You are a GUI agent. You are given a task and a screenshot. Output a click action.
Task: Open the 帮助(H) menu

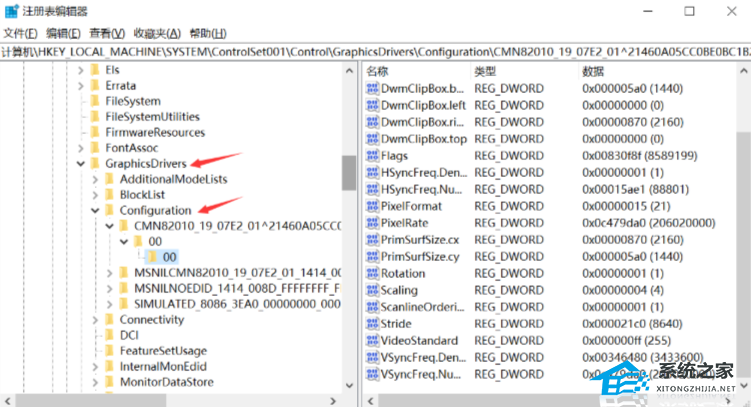(x=208, y=34)
